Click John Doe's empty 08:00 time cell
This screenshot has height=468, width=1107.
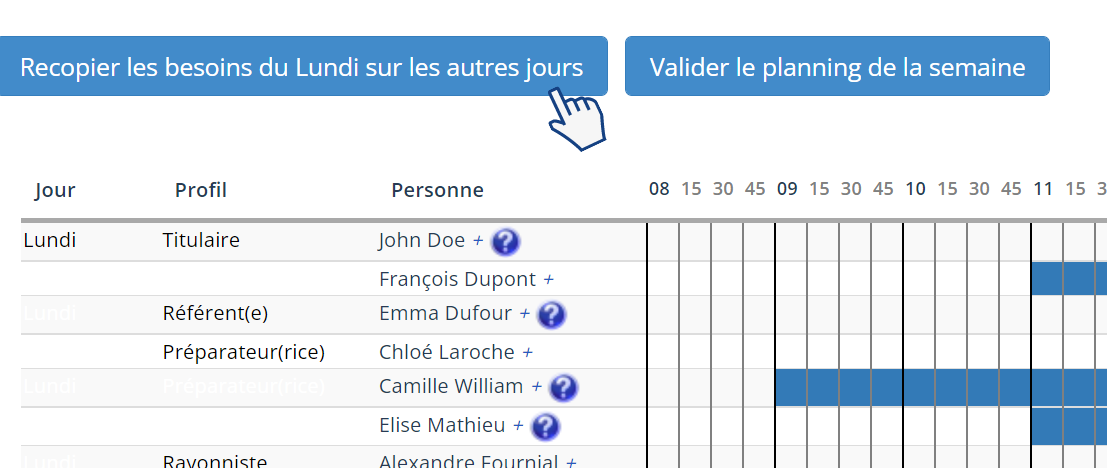point(663,242)
